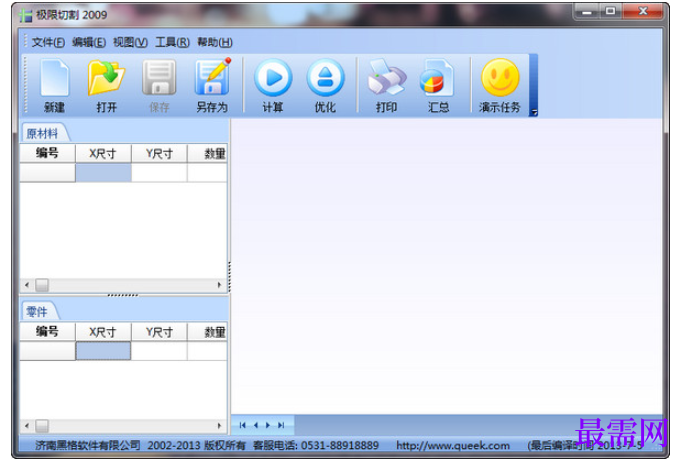687x464 pixels.
Task: Open the 帮助(H) menu
Action: 215,42
